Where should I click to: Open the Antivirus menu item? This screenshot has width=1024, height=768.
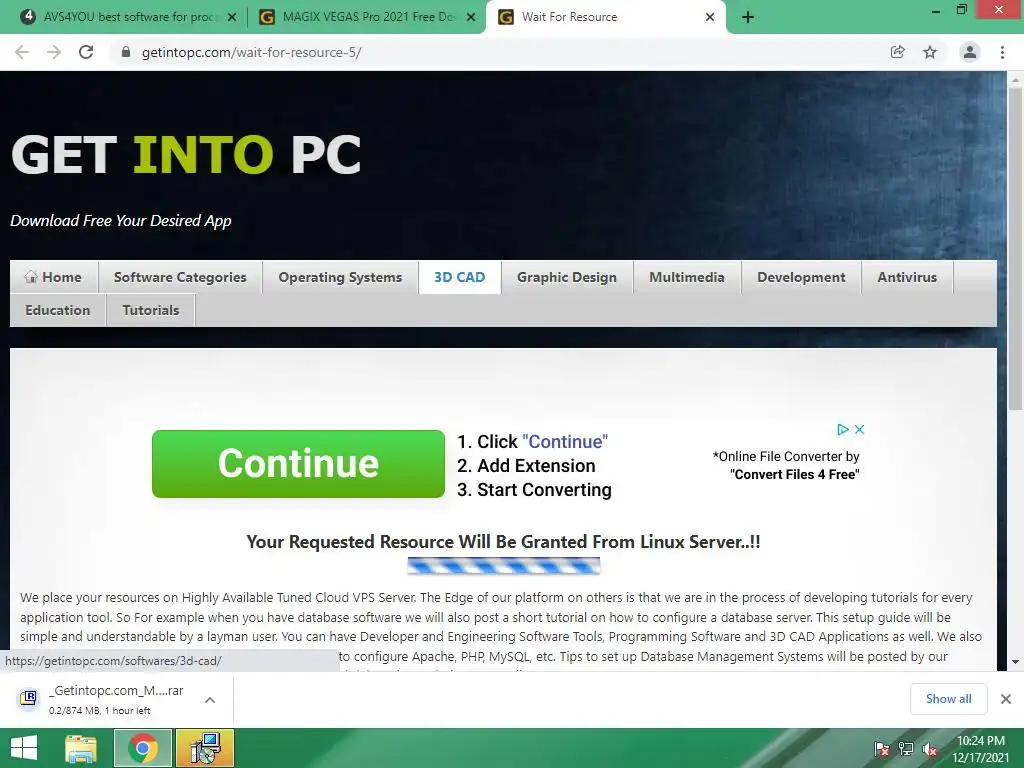coord(907,277)
